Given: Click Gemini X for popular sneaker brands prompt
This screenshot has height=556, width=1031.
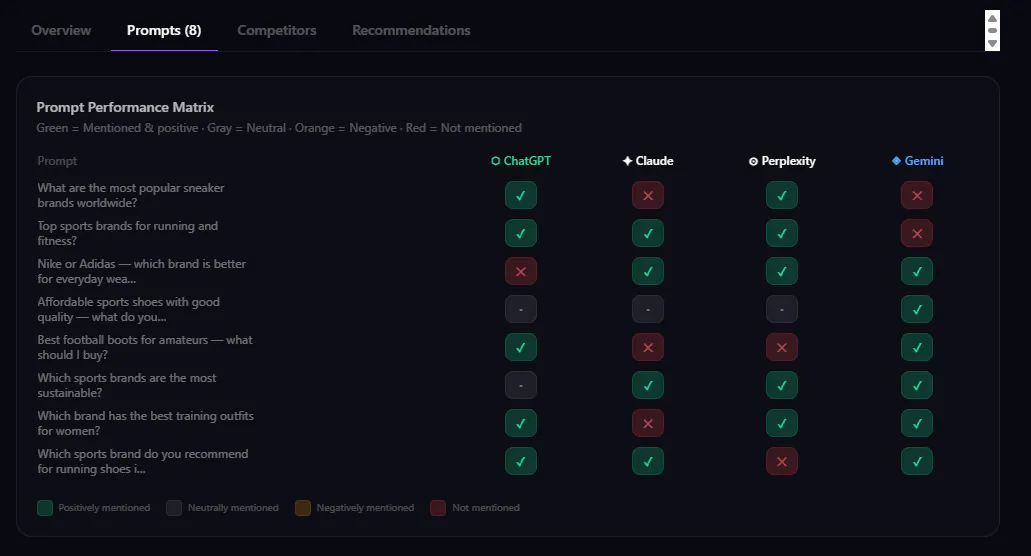Looking at the screenshot, I should pyautogui.click(x=917, y=195).
